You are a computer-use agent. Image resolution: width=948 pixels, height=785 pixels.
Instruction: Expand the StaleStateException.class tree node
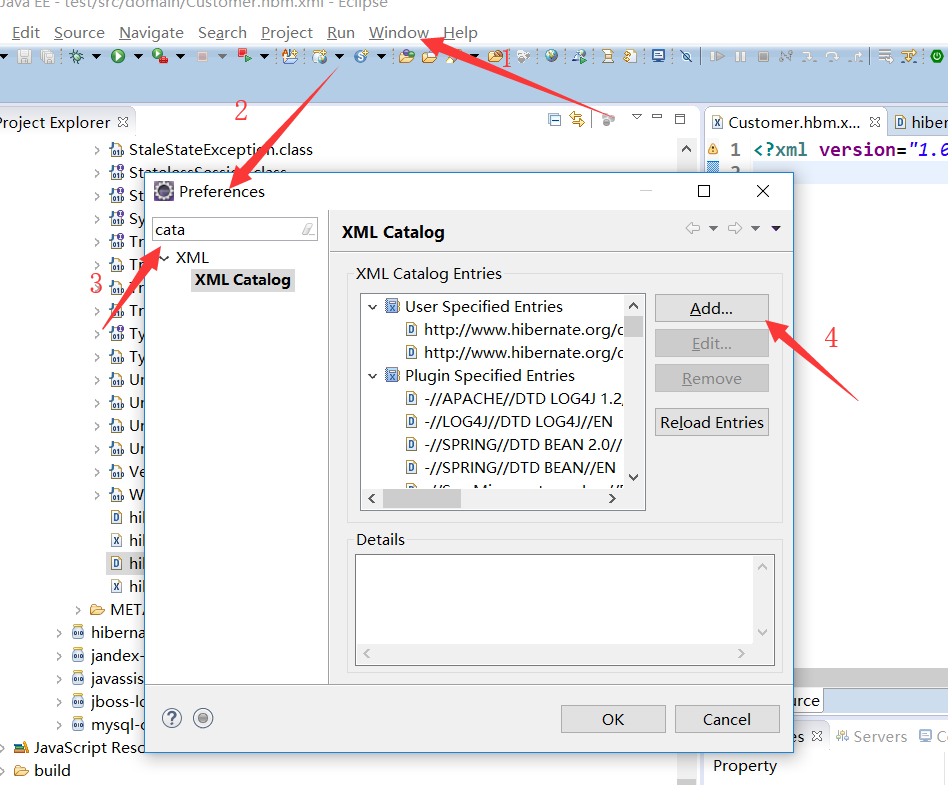97,150
